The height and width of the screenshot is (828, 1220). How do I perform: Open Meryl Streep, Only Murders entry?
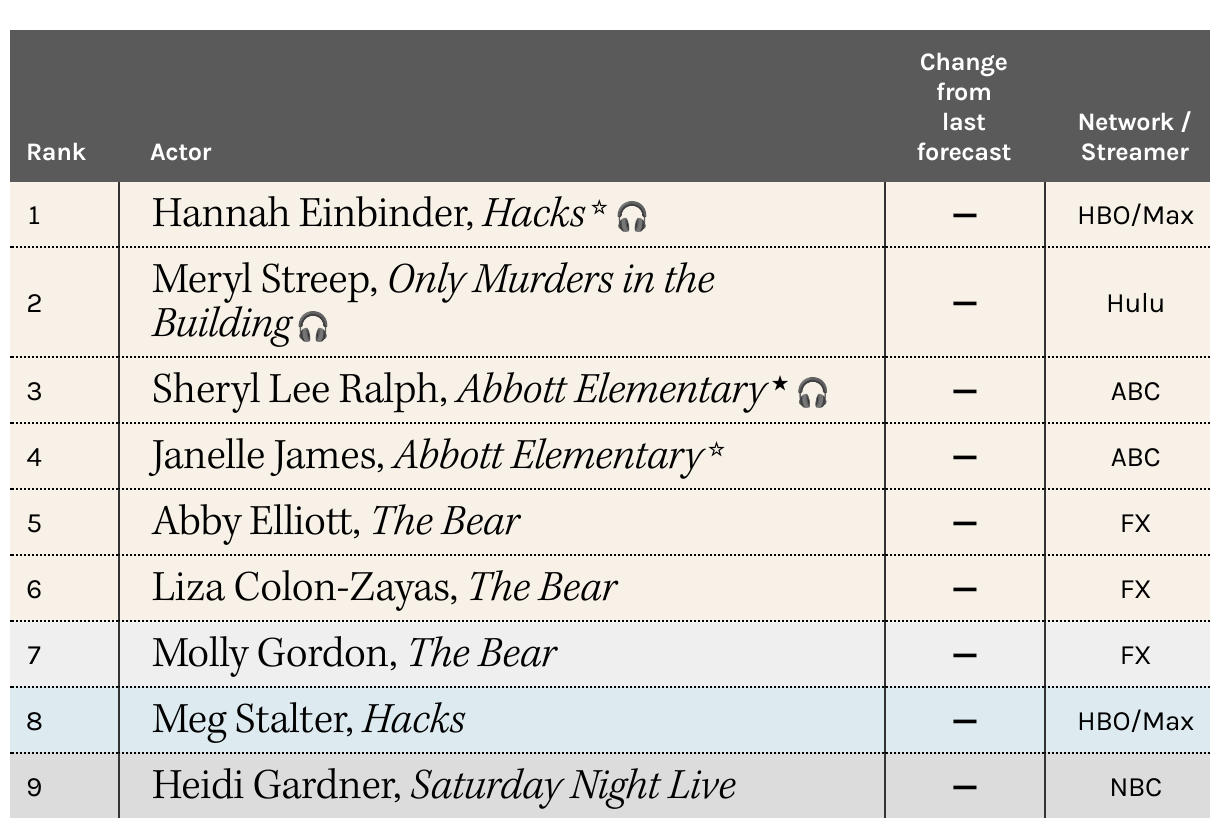click(433, 301)
